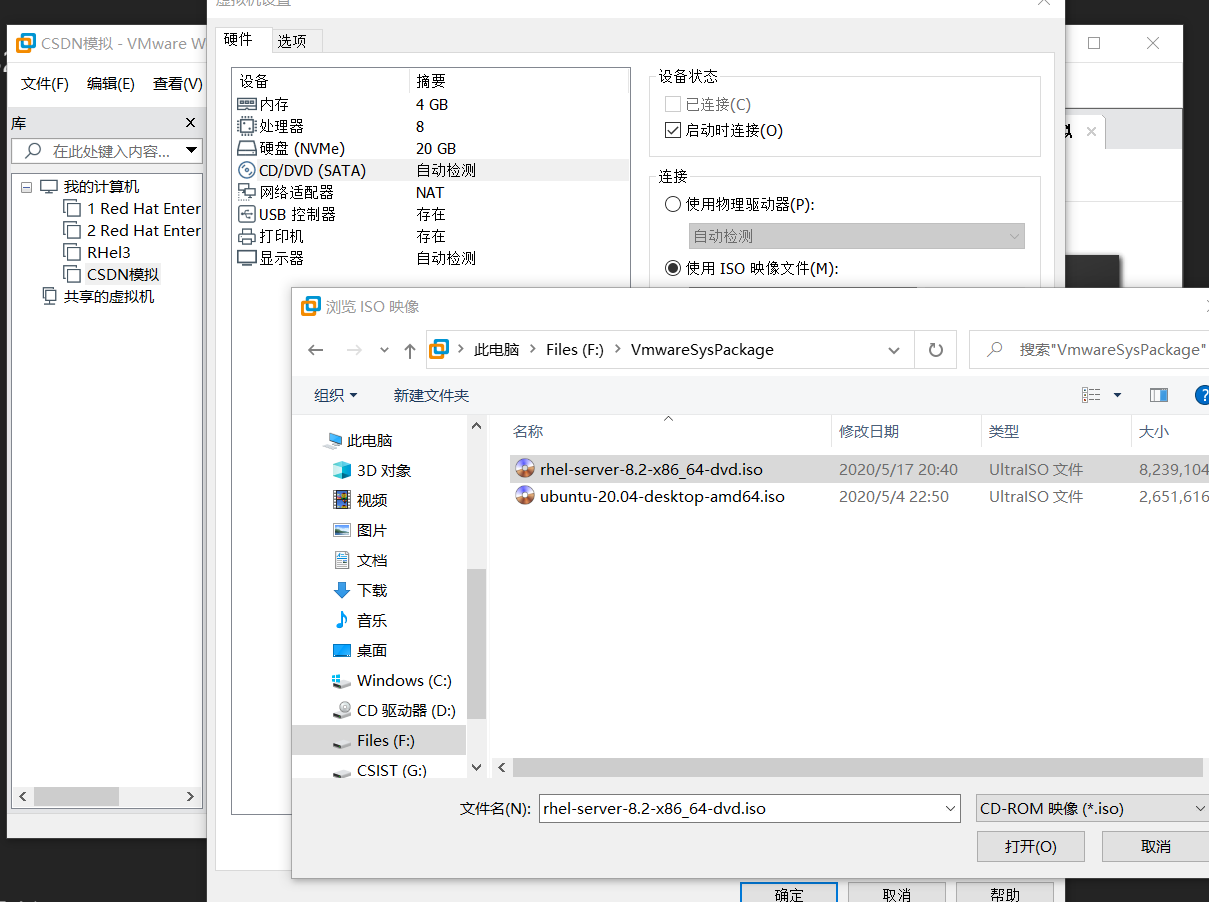Screen dimensions: 1209x902
Task: Open 文件(F) menu in VMware window
Action: [45, 84]
